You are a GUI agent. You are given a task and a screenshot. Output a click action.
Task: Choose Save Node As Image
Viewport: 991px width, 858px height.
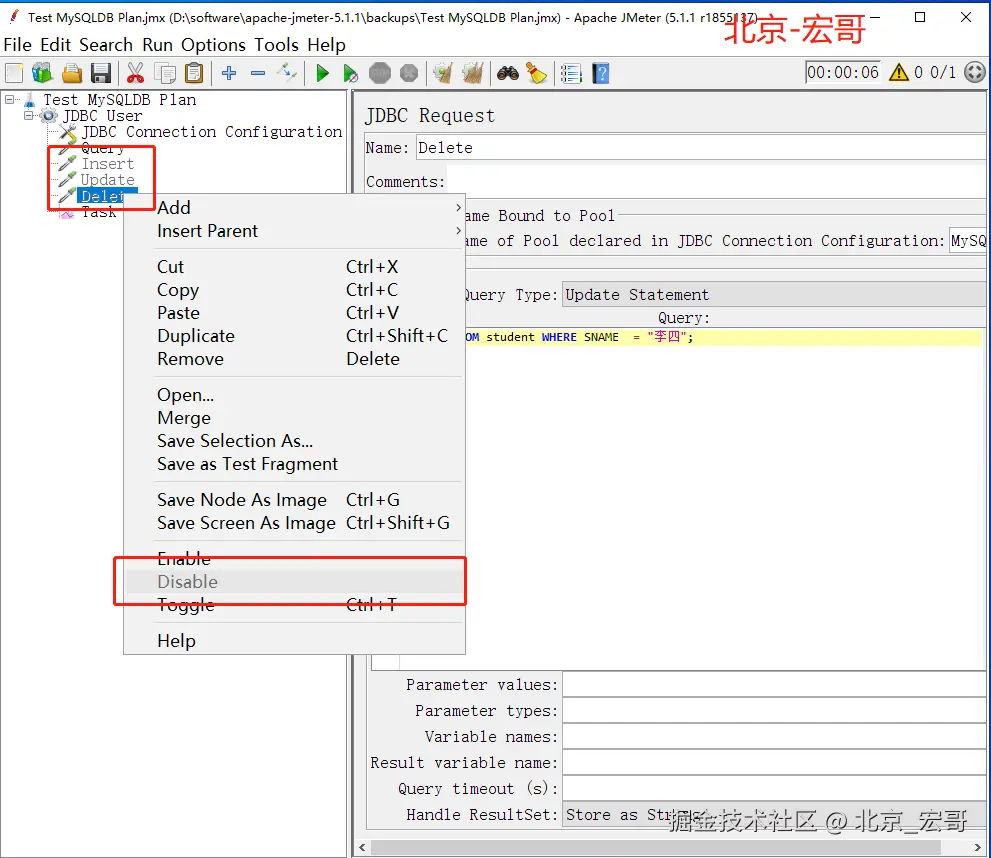click(x=295, y=500)
